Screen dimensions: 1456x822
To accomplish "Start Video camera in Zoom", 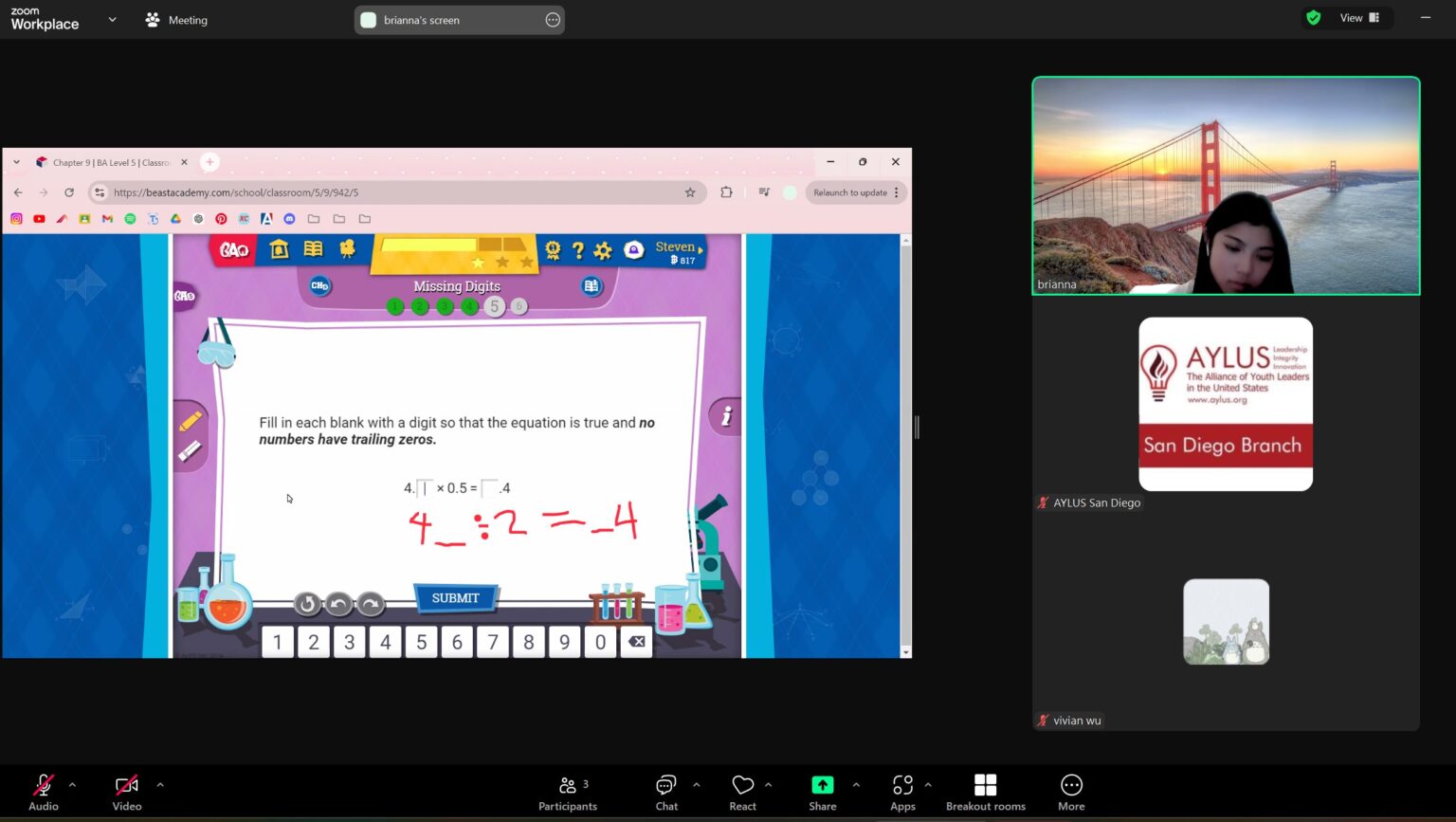I will 127,793.
